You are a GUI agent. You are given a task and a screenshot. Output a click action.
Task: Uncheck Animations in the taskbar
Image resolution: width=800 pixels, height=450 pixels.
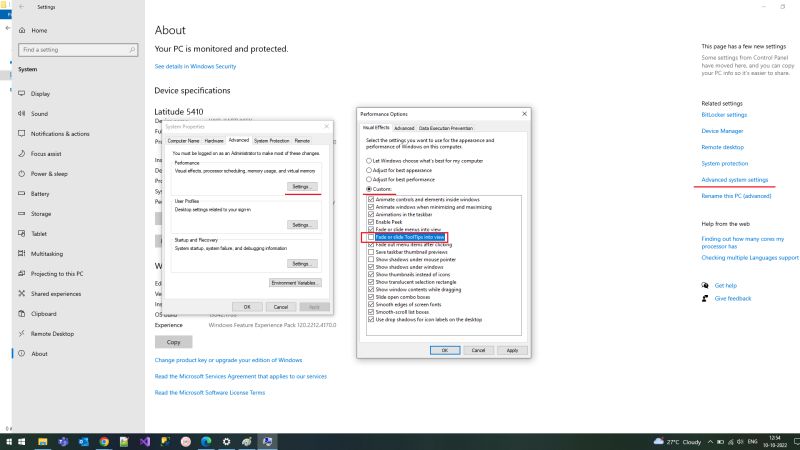pos(371,215)
